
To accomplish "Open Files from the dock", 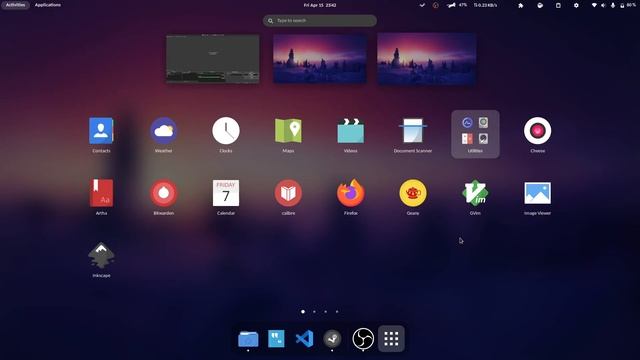I will tap(248, 339).
